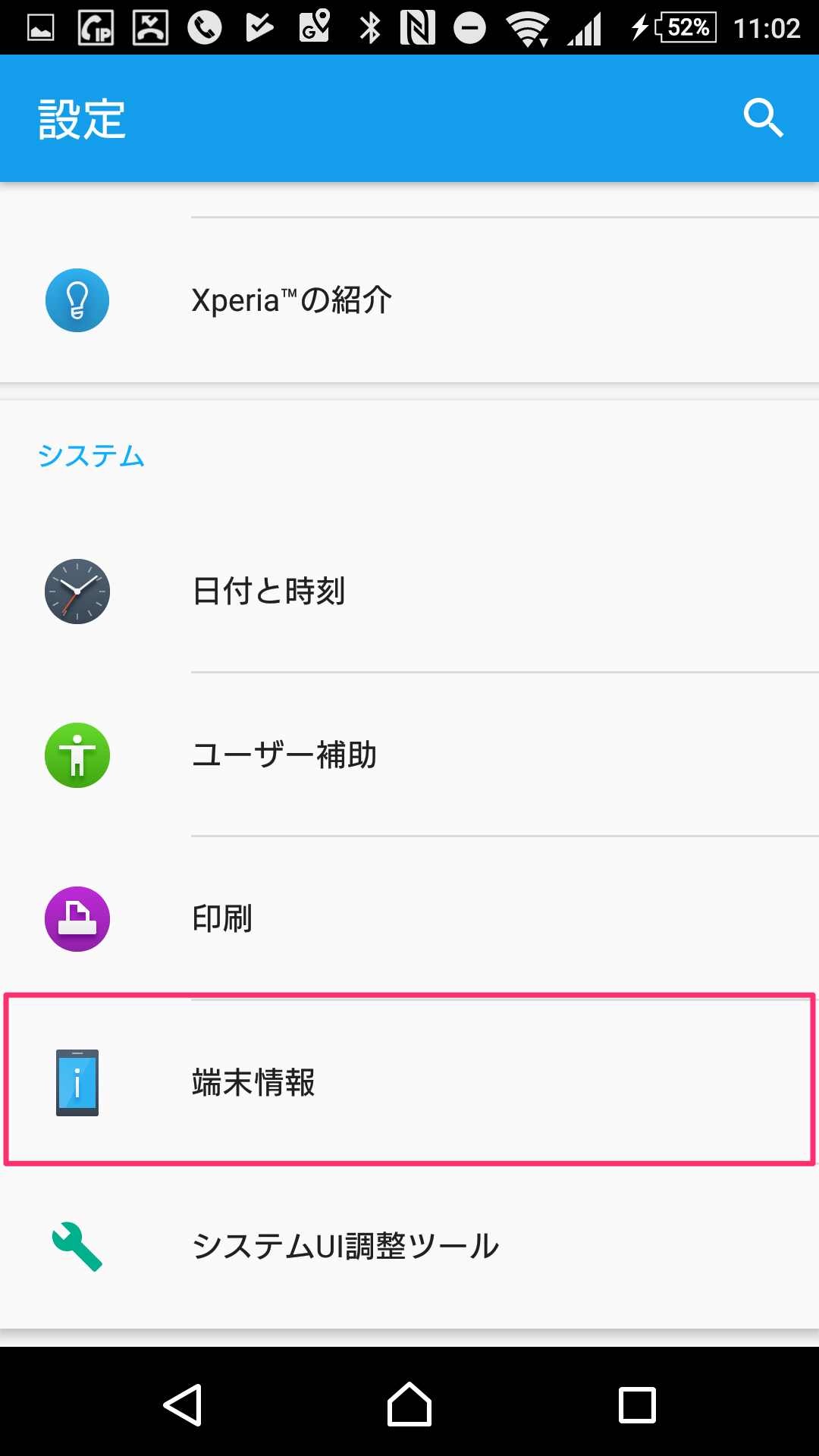The height and width of the screenshot is (1456, 819).
Task: Tap the Bluetooth status bar icon
Action: [x=370, y=28]
